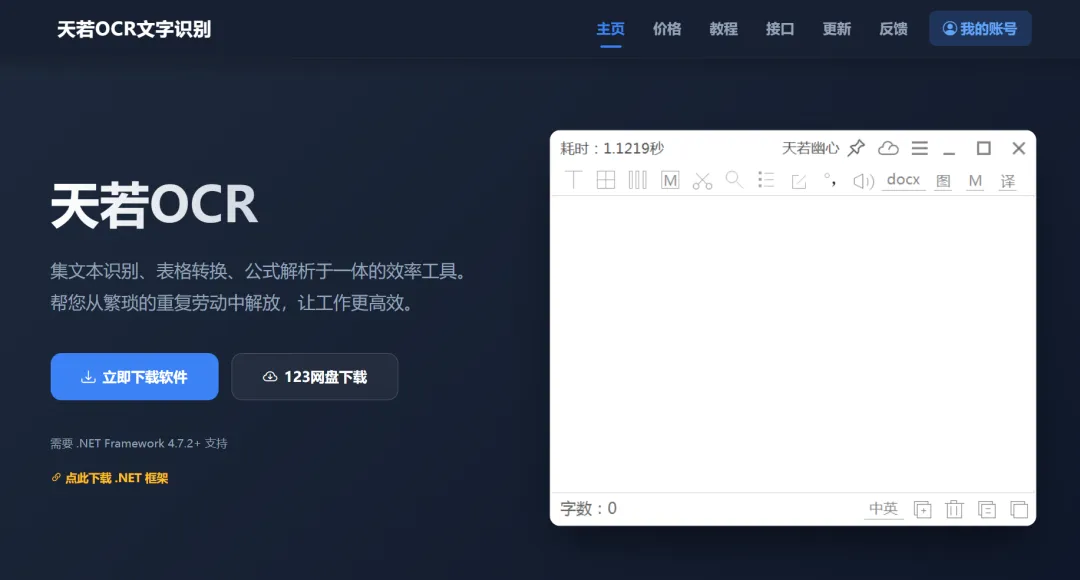Viewport: 1080px width, 580px height.
Task: Click the 123网盘下载 button
Action: tap(315, 377)
